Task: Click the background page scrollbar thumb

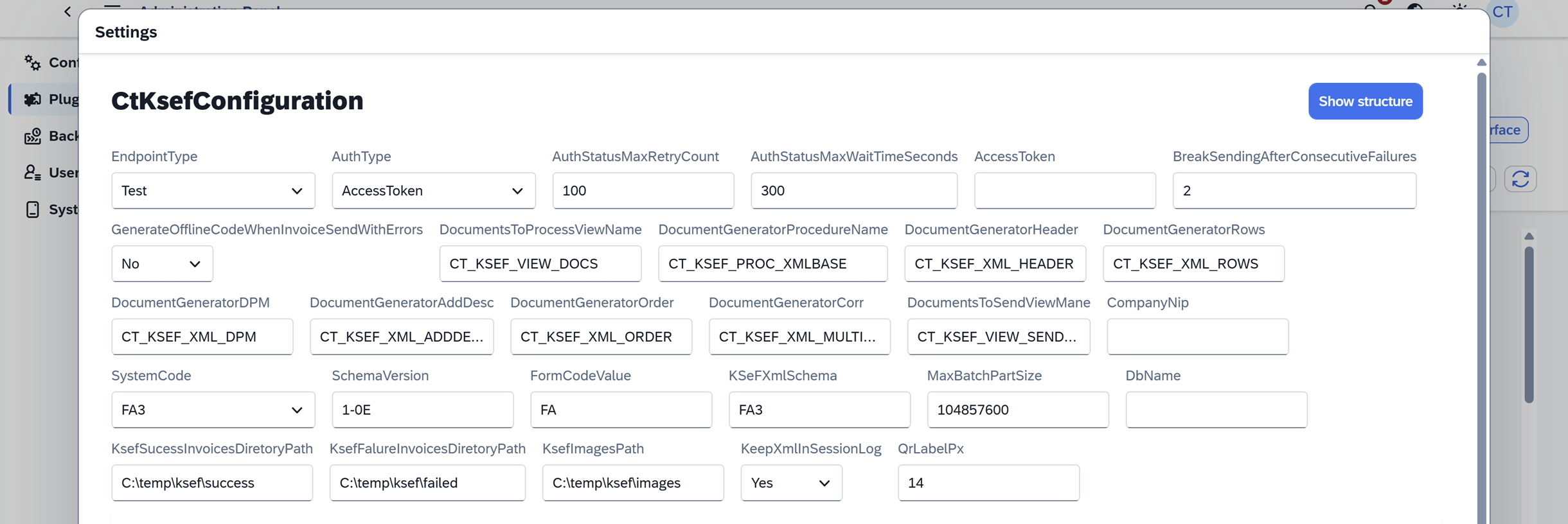Action: click(1529, 325)
